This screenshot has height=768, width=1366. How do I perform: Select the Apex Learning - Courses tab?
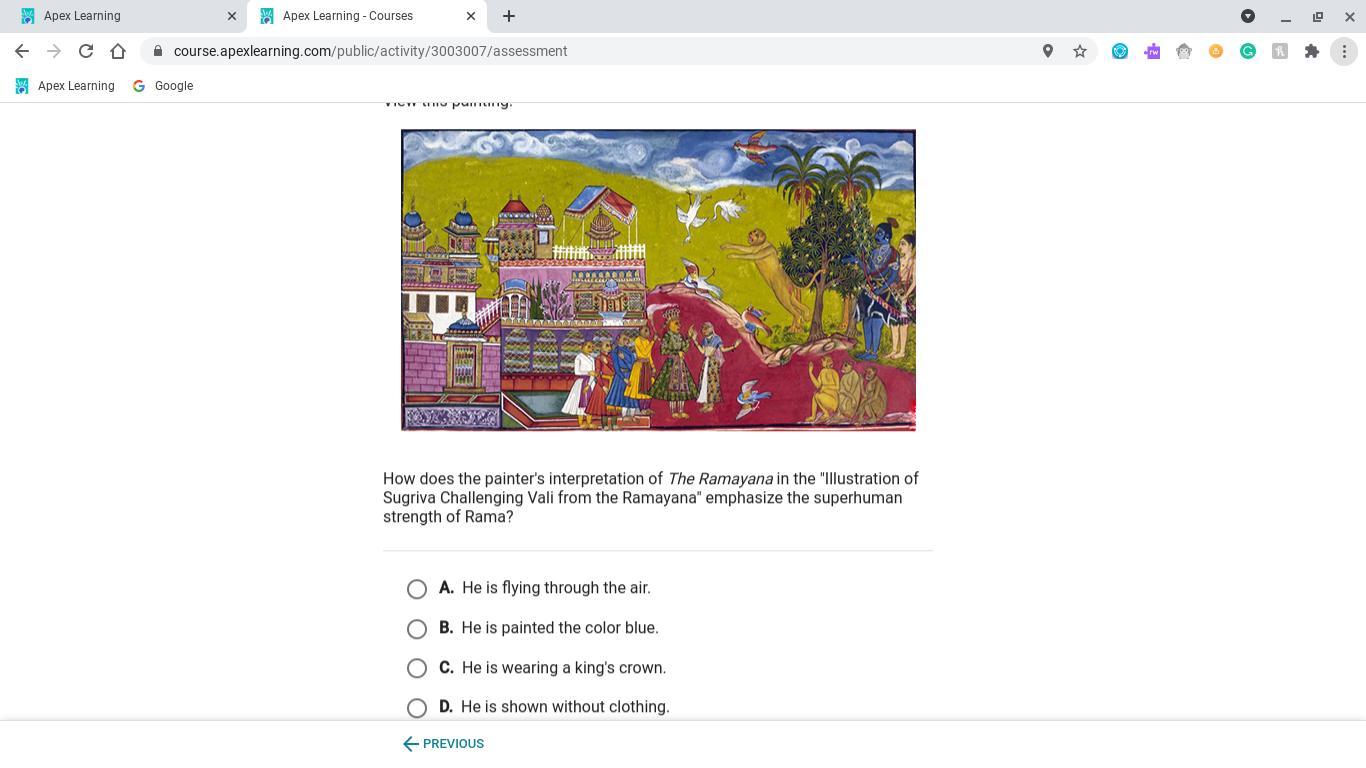[x=367, y=16]
